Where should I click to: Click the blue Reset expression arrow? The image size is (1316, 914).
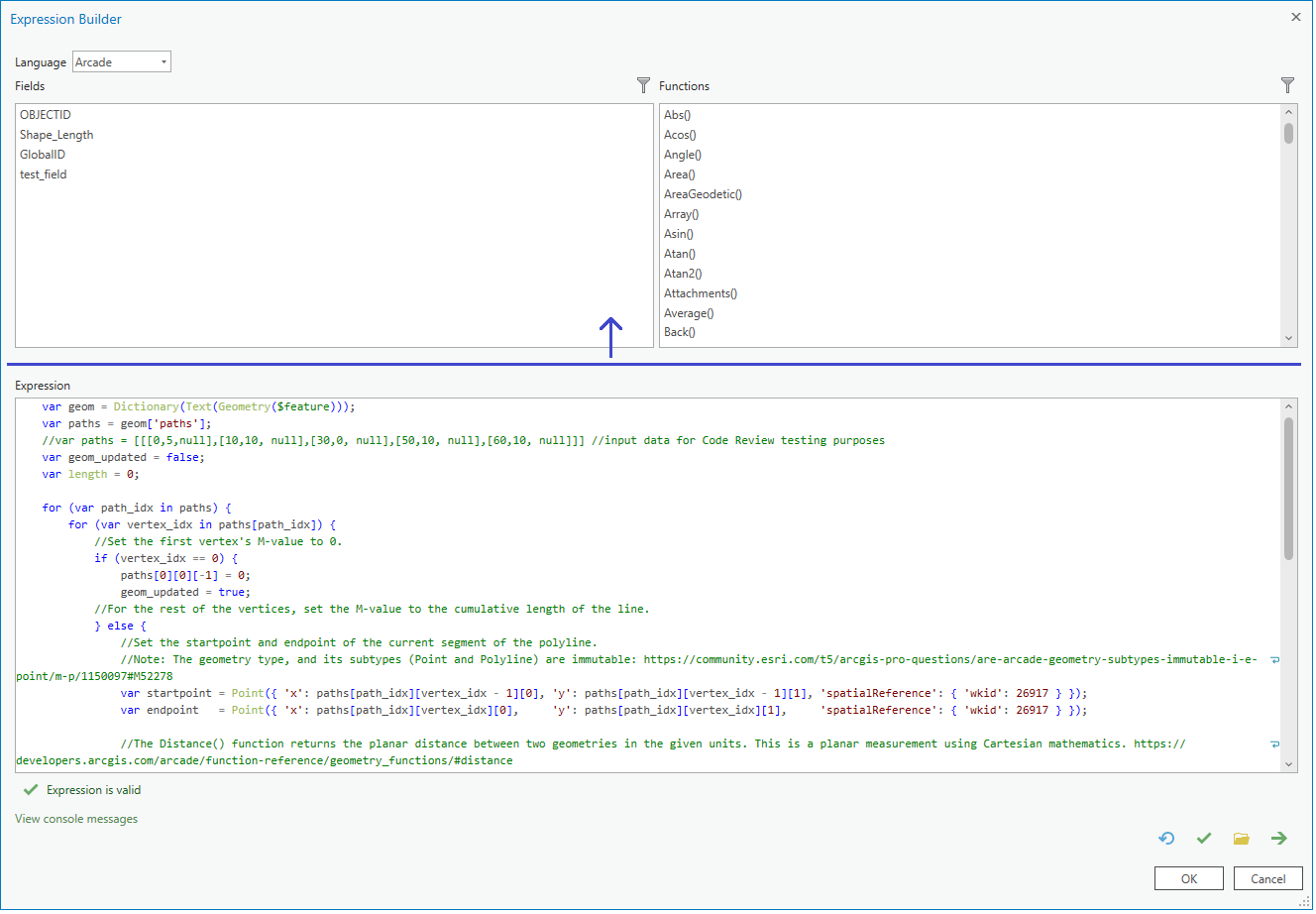click(1166, 839)
